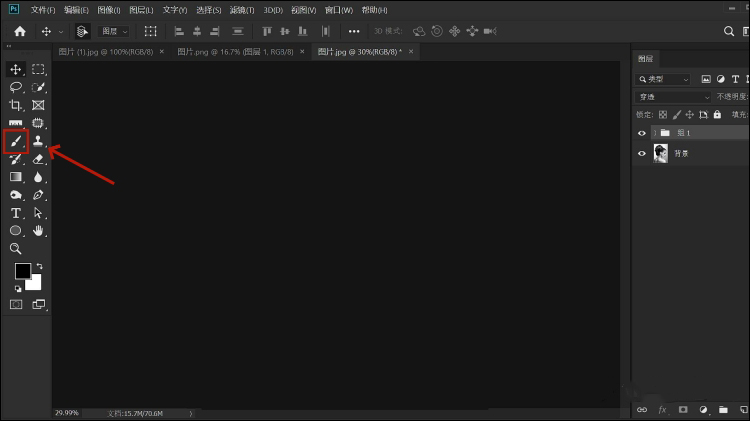
Task: Select the Path Selection tool
Action: click(x=38, y=213)
